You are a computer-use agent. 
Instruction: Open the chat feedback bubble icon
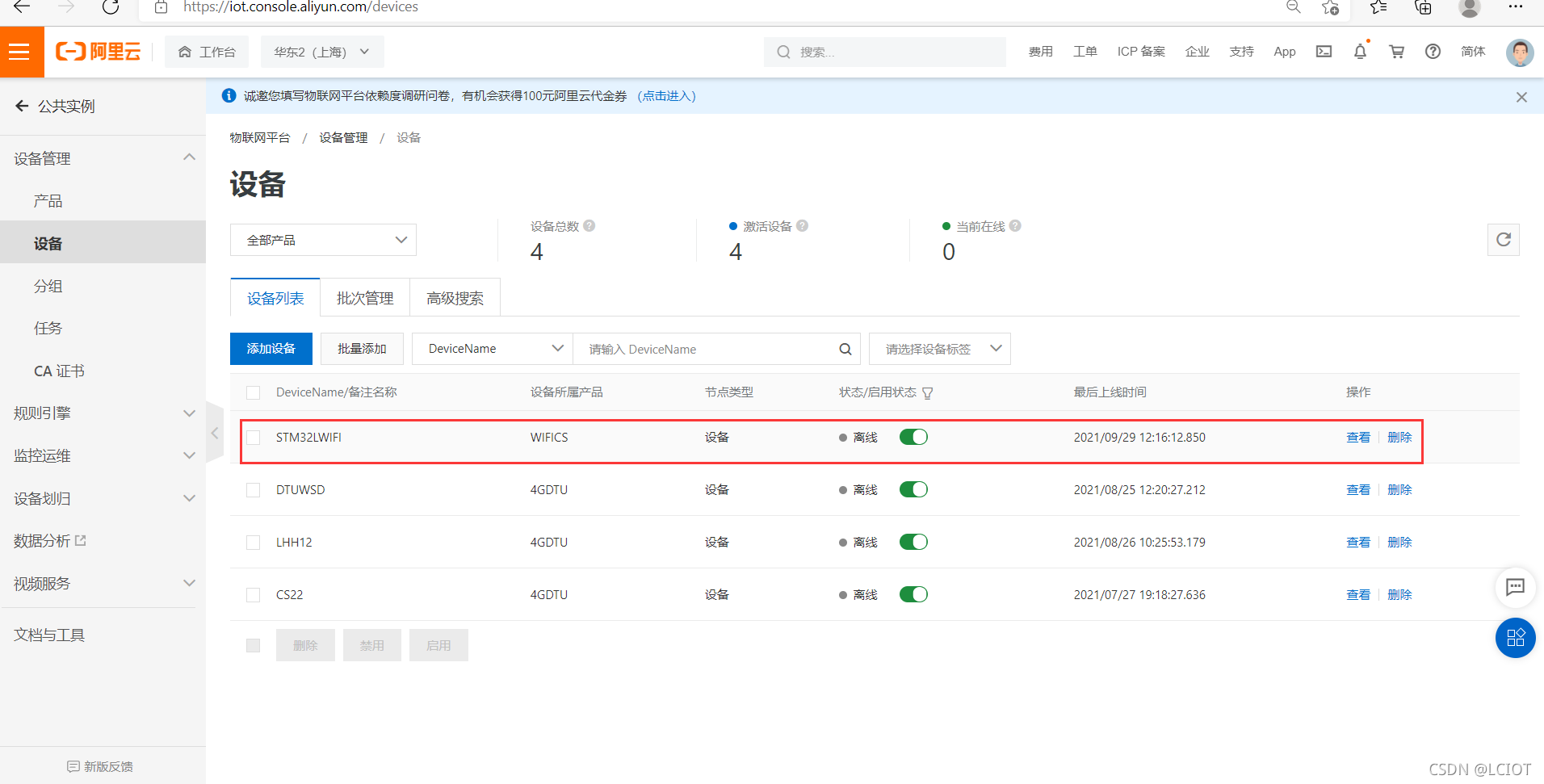pyautogui.click(x=1515, y=587)
